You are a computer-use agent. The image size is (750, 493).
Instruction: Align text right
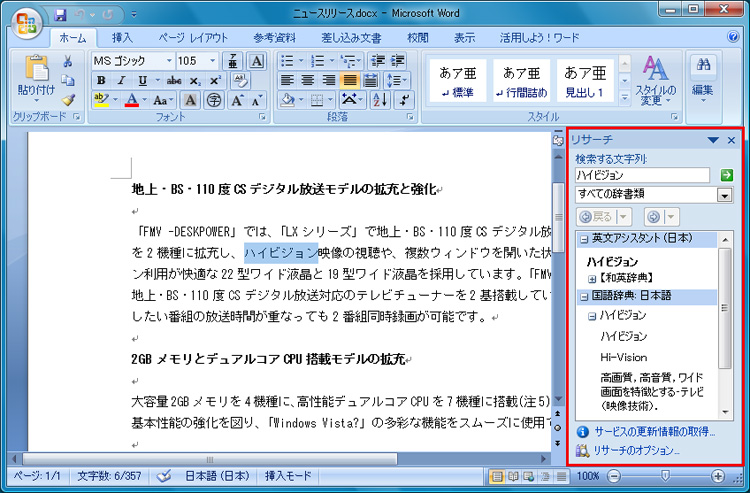(x=328, y=80)
